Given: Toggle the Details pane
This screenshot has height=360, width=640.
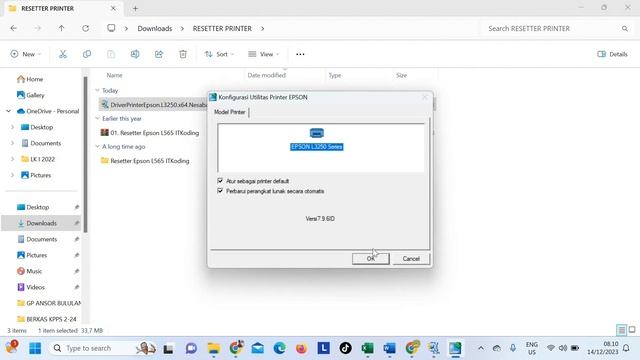Looking at the screenshot, I should pyautogui.click(x=612, y=54).
